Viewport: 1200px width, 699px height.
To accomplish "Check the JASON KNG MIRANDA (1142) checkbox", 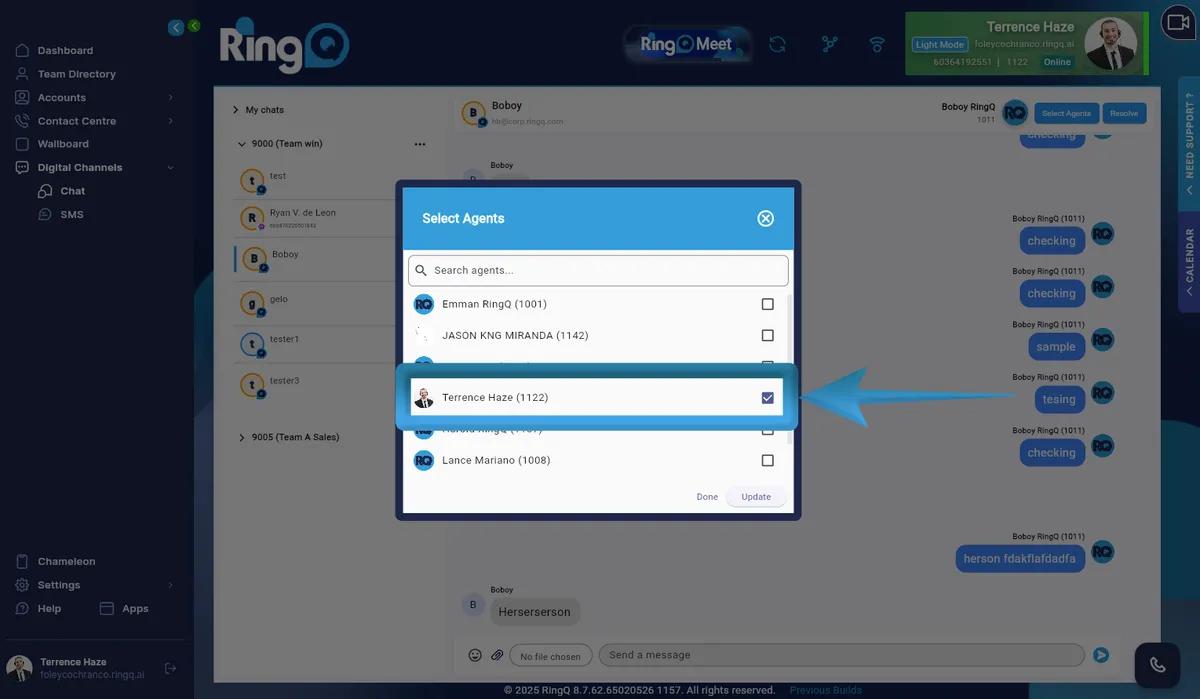I will (768, 336).
